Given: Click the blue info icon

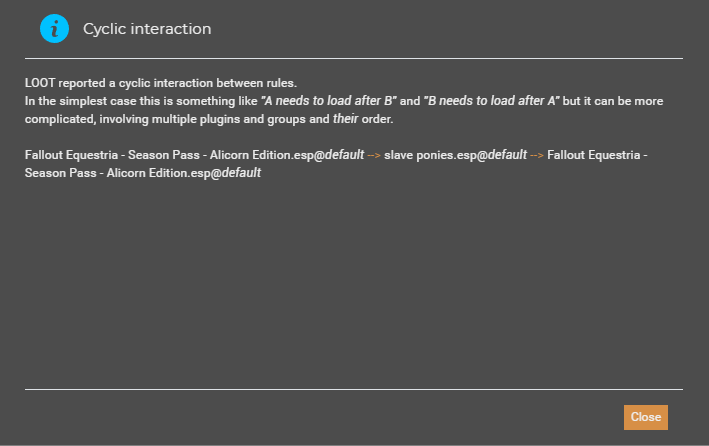Looking at the screenshot, I should coord(54,28).
